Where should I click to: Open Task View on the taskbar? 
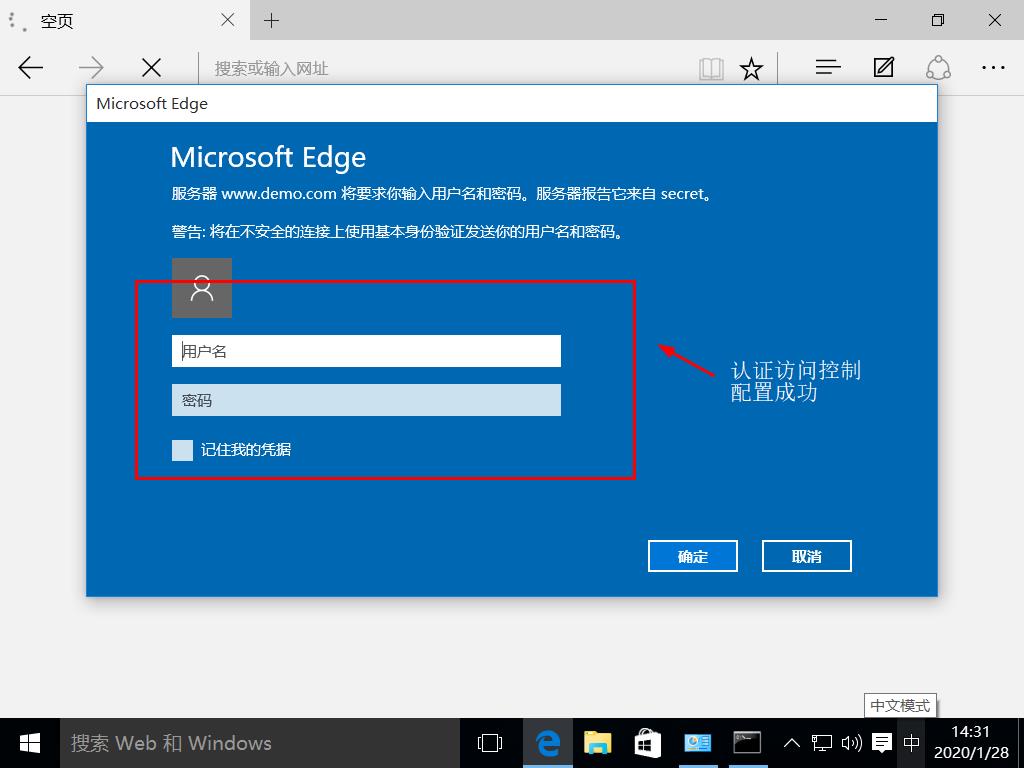[x=490, y=743]
